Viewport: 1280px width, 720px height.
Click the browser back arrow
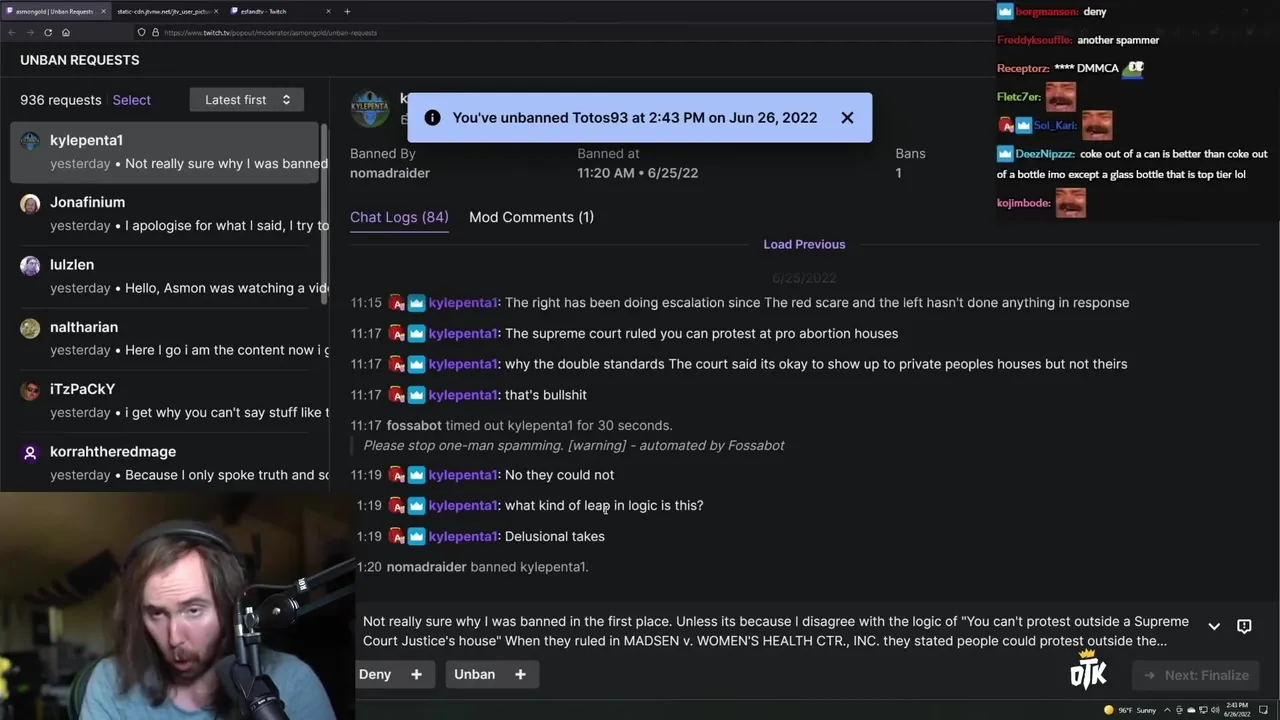[x=12, y=32]
